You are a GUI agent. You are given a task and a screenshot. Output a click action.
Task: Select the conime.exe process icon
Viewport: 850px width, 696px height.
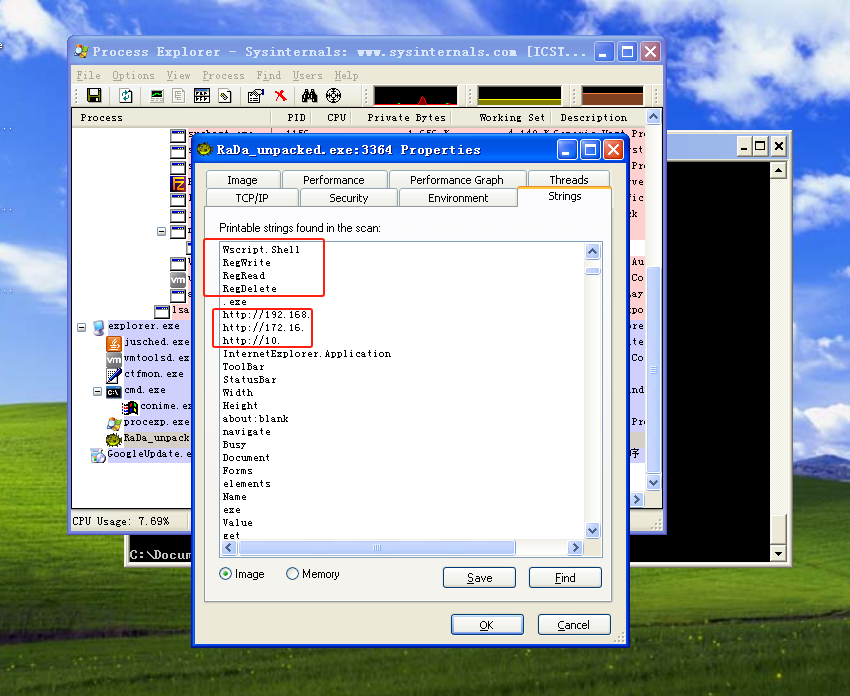(130, 407)
